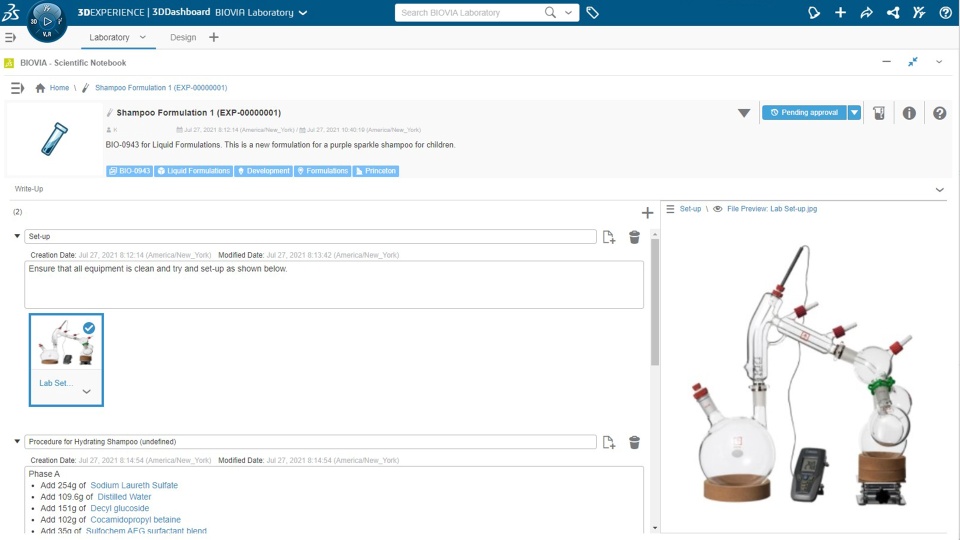Expand the BIOVIA Laboratory dashboard dropdown
The image size is (960, 540).
302,13
